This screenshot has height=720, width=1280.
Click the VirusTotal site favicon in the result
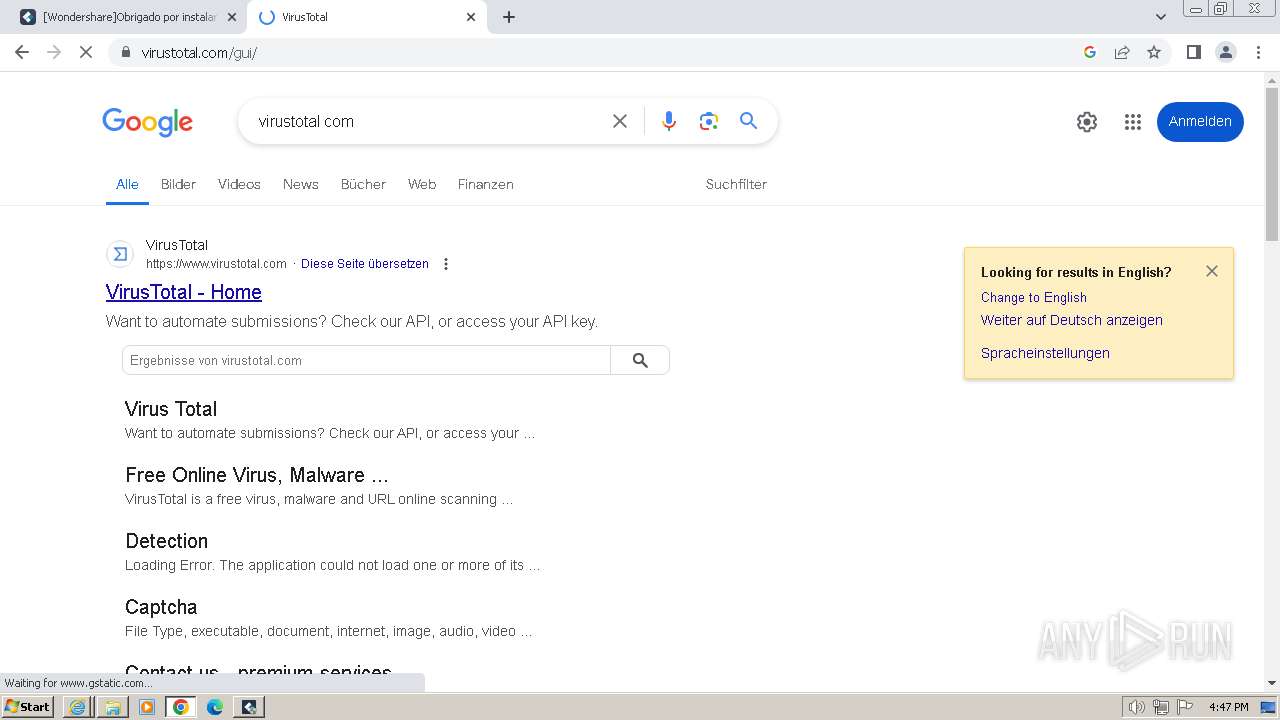(120, 254)
